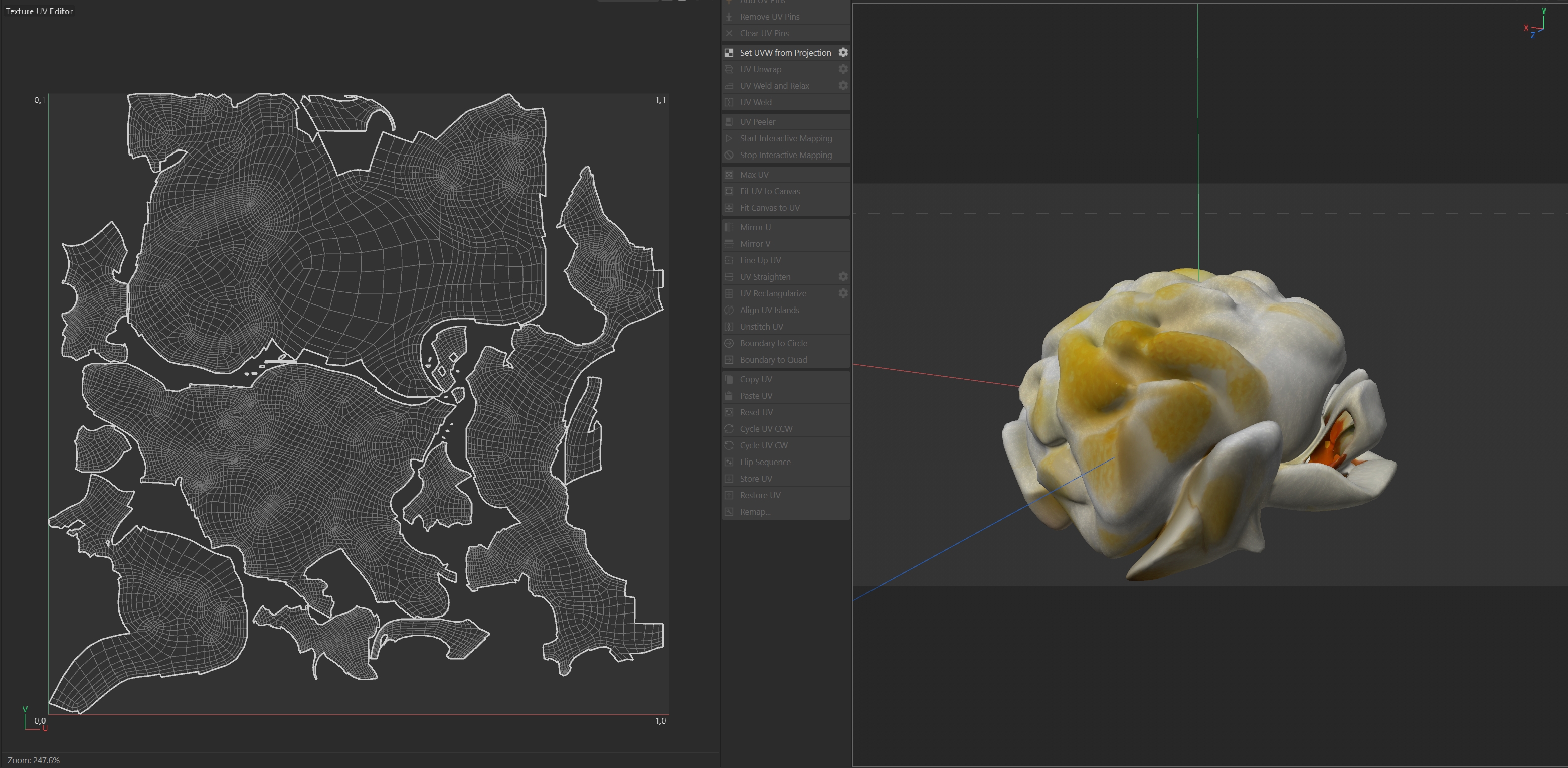Run the UV Peeler command
1568x768 pixels.
click(x=757, y=122)
